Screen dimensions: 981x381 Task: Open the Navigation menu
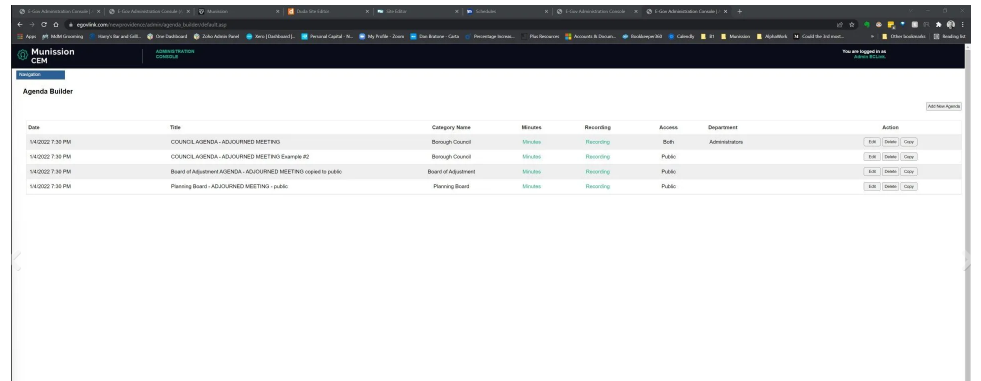click(x=41, y=75)
